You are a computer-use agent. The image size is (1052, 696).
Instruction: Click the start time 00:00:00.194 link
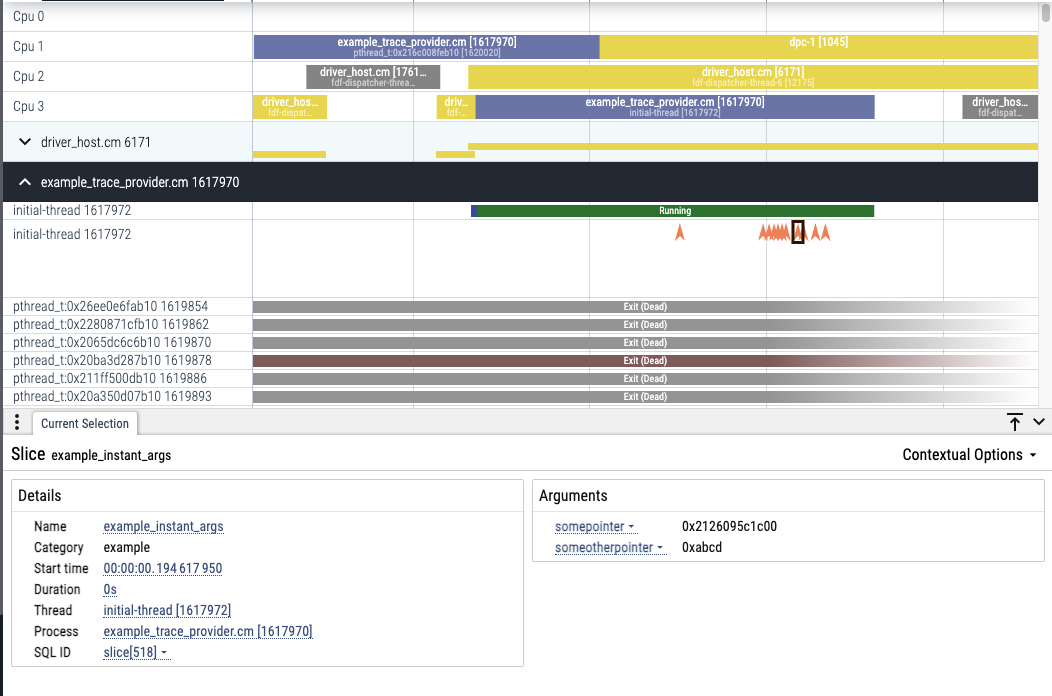click(x=163, y=568)
